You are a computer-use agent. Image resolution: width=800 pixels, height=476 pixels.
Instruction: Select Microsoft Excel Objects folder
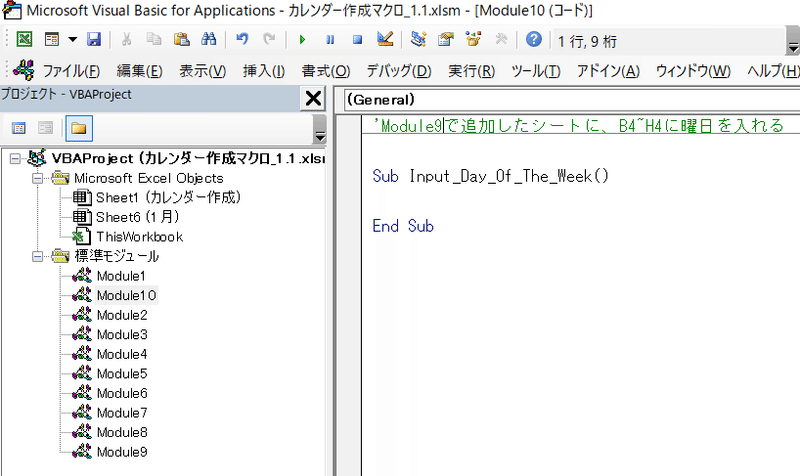pos(148,178)
